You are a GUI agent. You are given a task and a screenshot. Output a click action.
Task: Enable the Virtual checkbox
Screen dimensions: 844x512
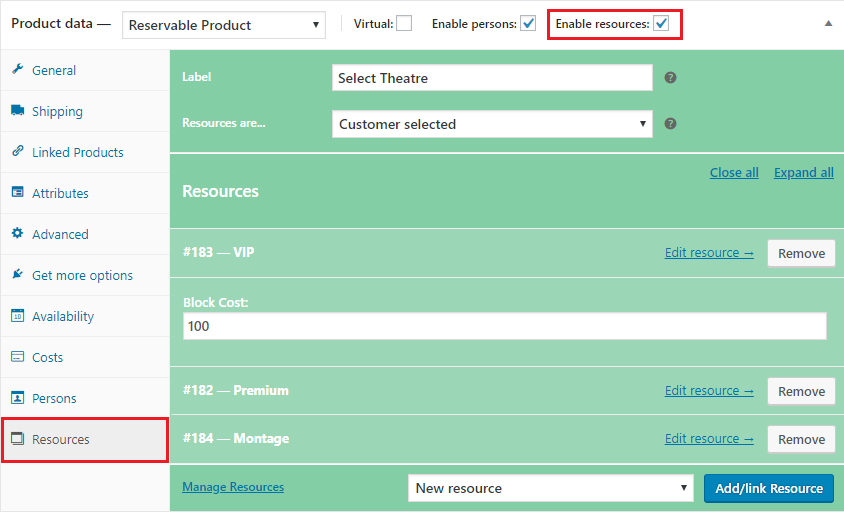click(404, 24)
